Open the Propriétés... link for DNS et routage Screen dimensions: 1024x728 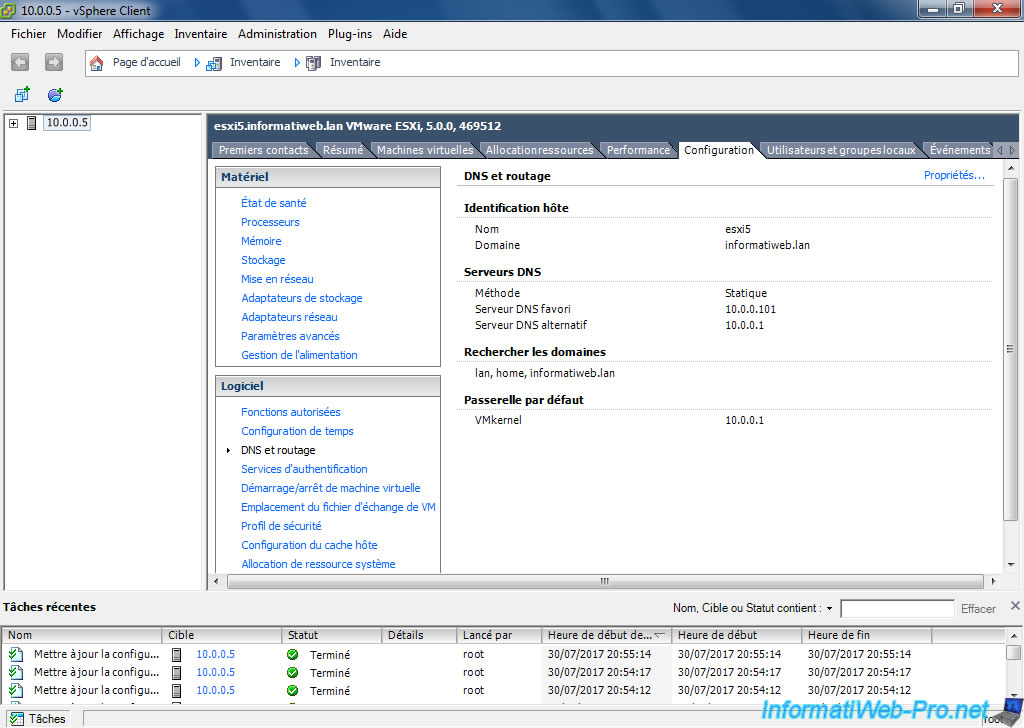(x=954, y=175)
